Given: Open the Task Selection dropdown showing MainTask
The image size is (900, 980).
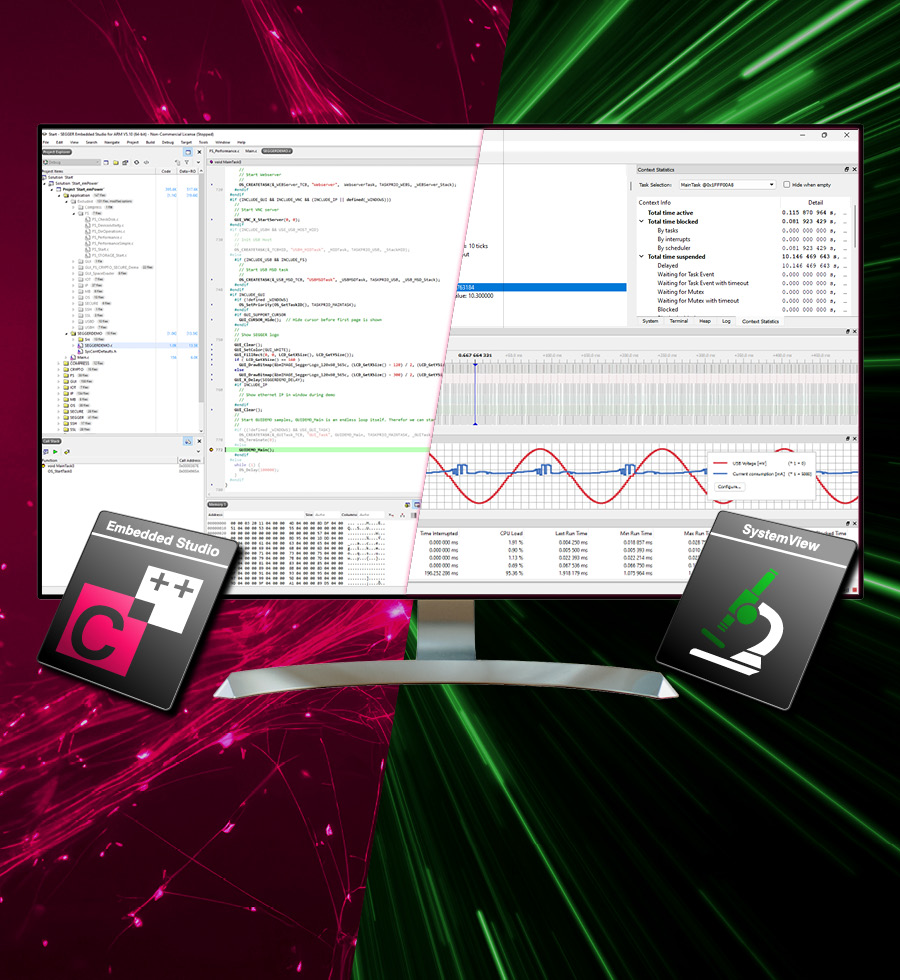Looking at the screenshot, I should (727, 185).
